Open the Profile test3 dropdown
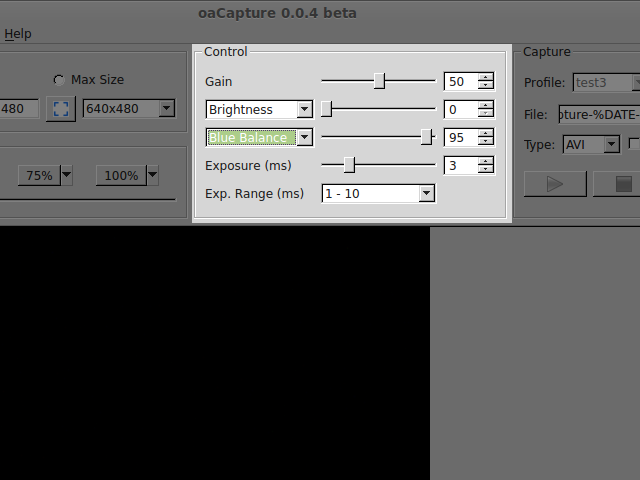This screenshot has width=640, height=480. point(606,82)
